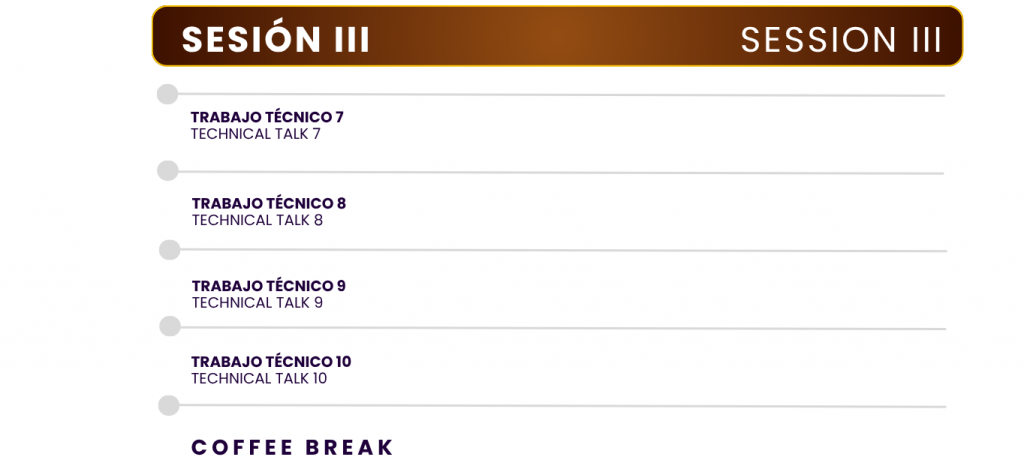Click the COFFEE BREAK label
The height and width of the screenshot is (472, 1024).
[x=293, y=447]
